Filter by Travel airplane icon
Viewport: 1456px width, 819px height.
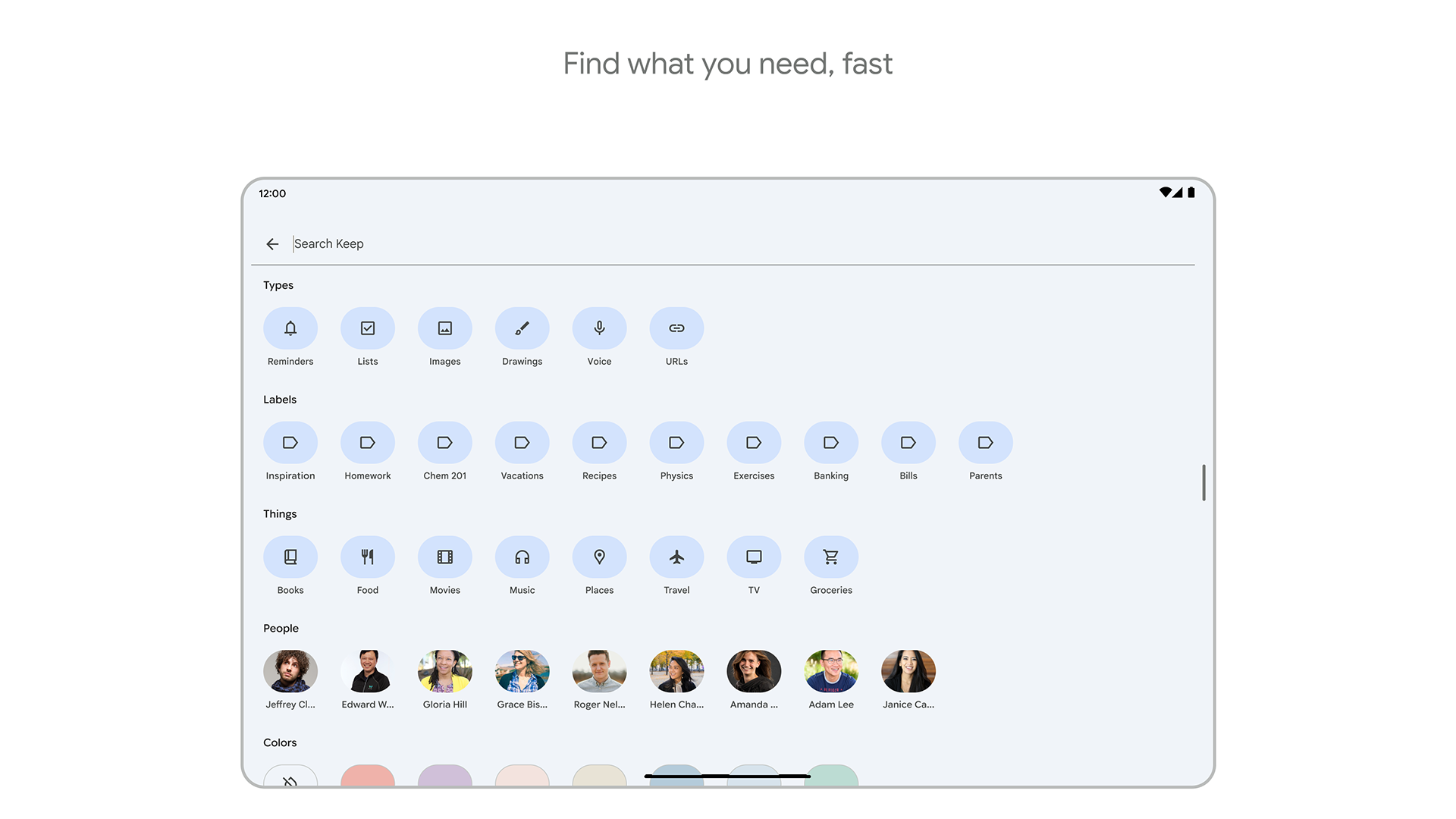(677, 557)
